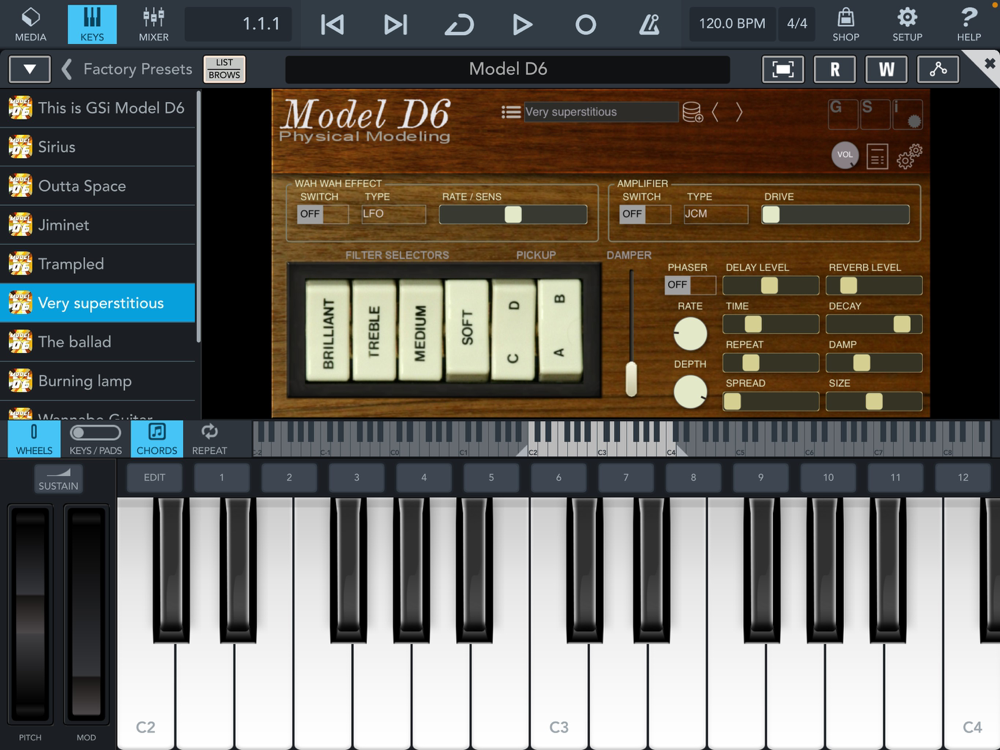Enable the REPEAT function

tap(209, 439)
